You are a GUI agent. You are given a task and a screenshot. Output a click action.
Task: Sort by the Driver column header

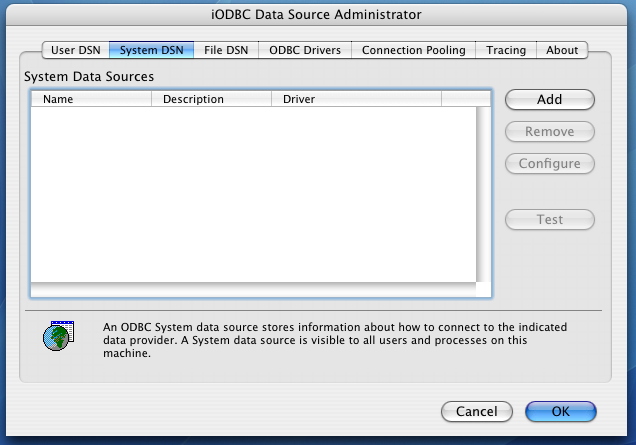[356, 99]
